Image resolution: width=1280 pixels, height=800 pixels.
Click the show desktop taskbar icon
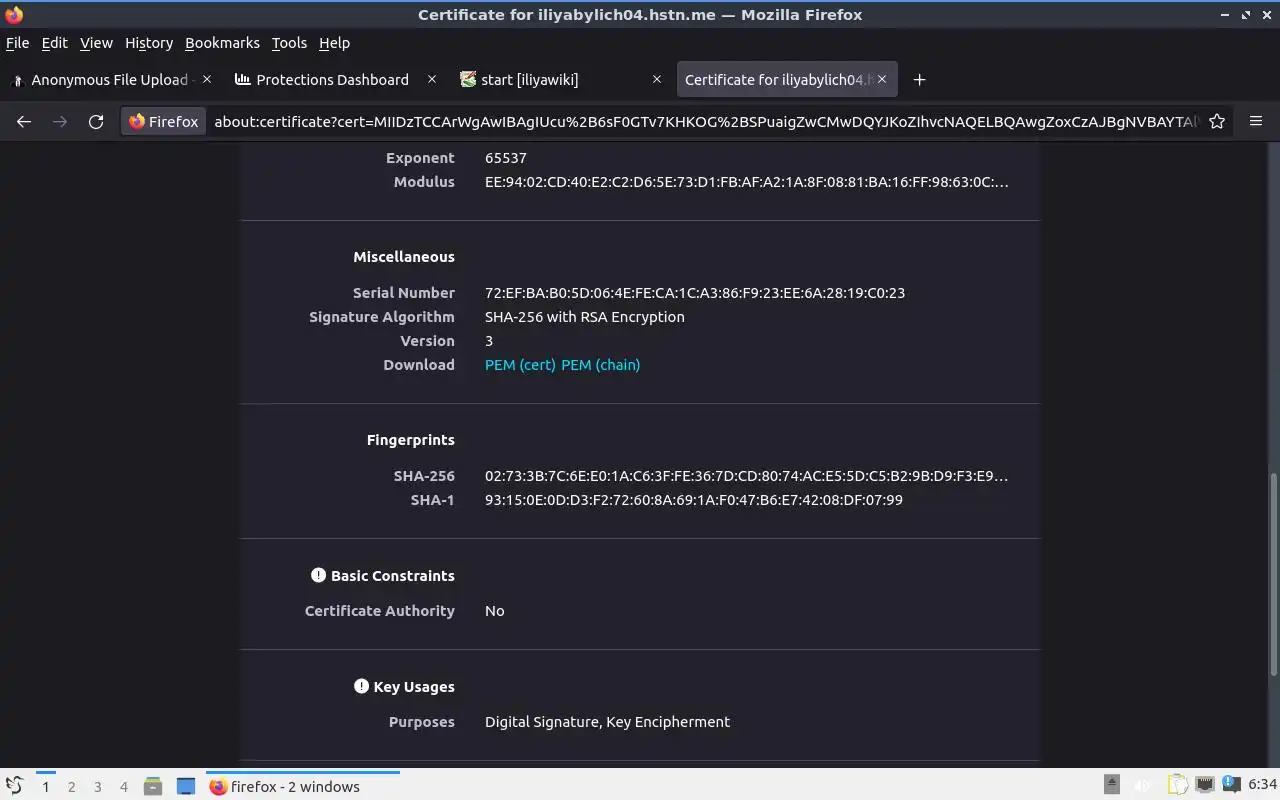coord(186,786)
